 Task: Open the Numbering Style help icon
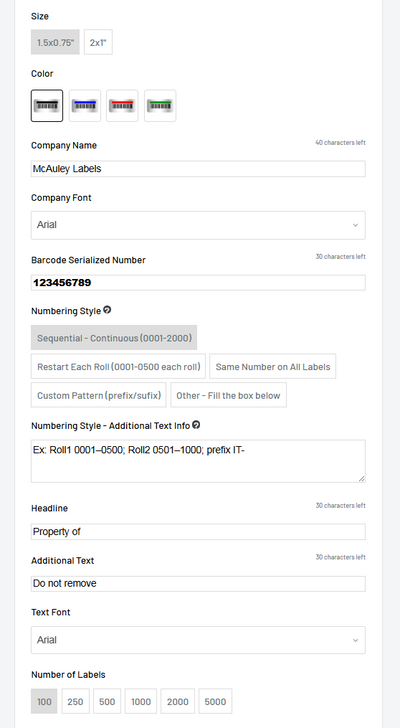point(107,310)
